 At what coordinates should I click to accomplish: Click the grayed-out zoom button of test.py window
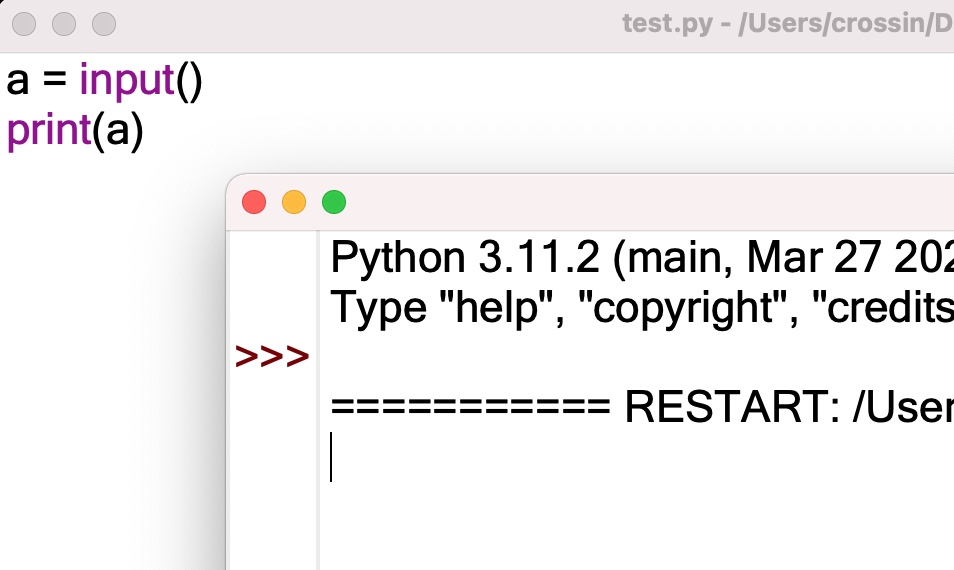[x=104, y=24]
